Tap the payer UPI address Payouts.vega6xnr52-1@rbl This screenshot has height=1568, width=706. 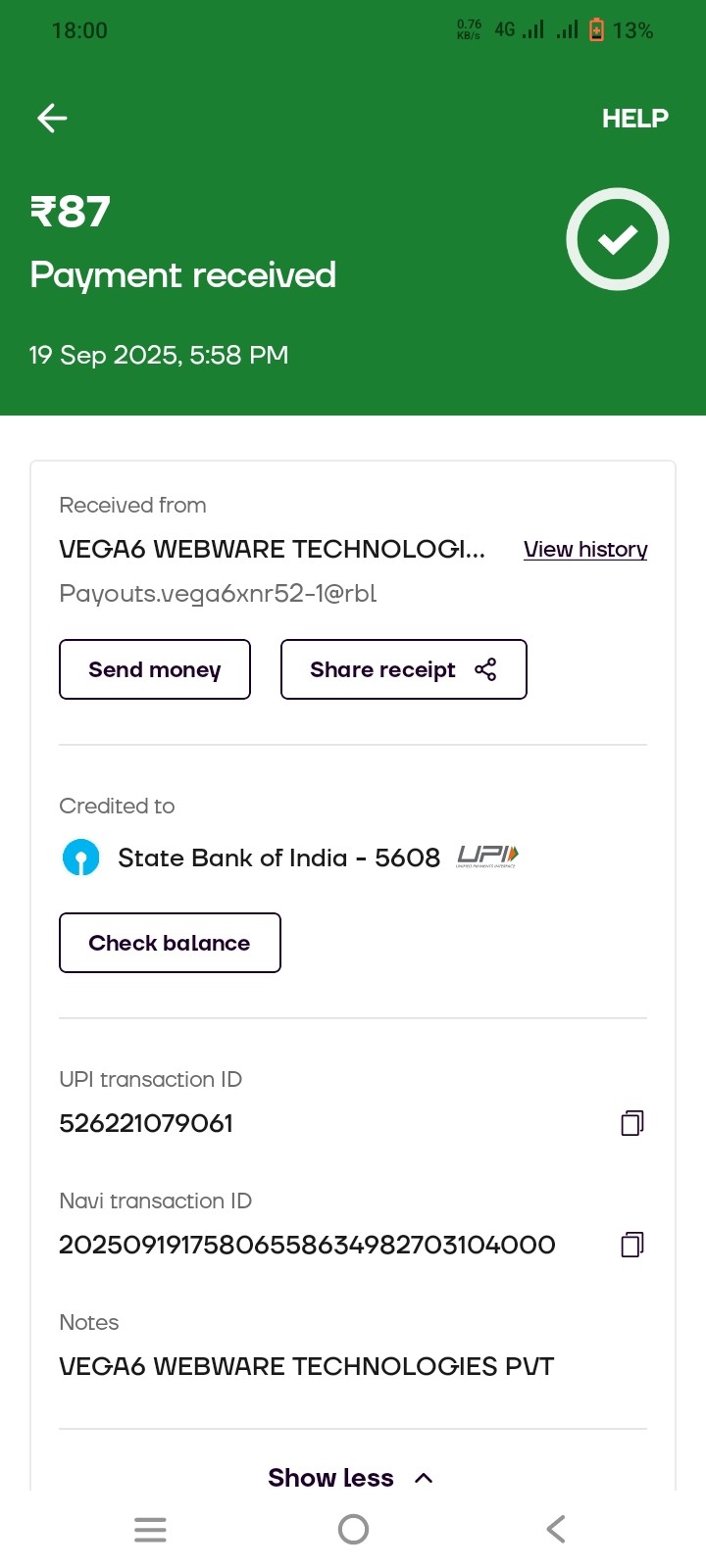tap(218, 593)
